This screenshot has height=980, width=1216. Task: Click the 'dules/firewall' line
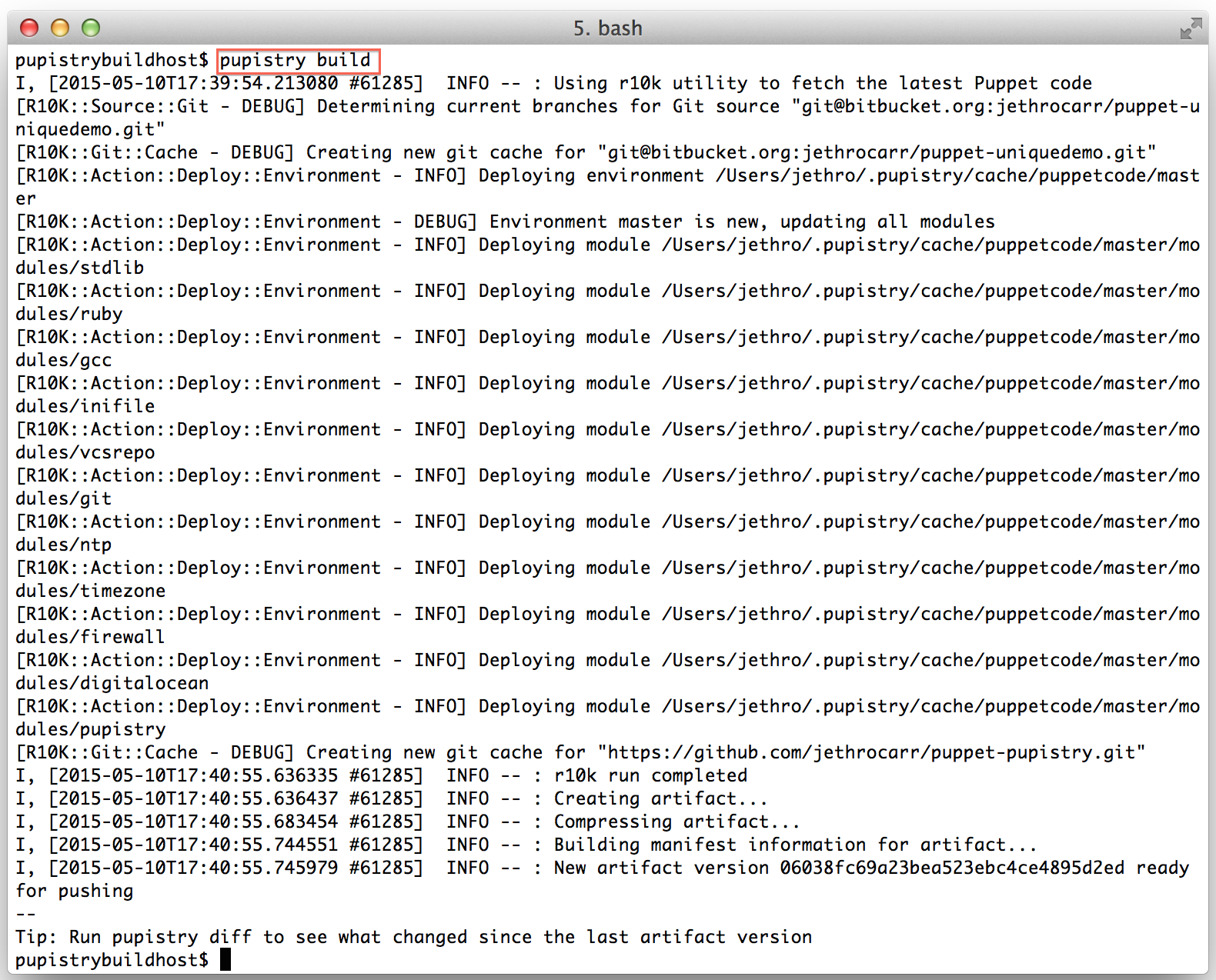point(90,637)
